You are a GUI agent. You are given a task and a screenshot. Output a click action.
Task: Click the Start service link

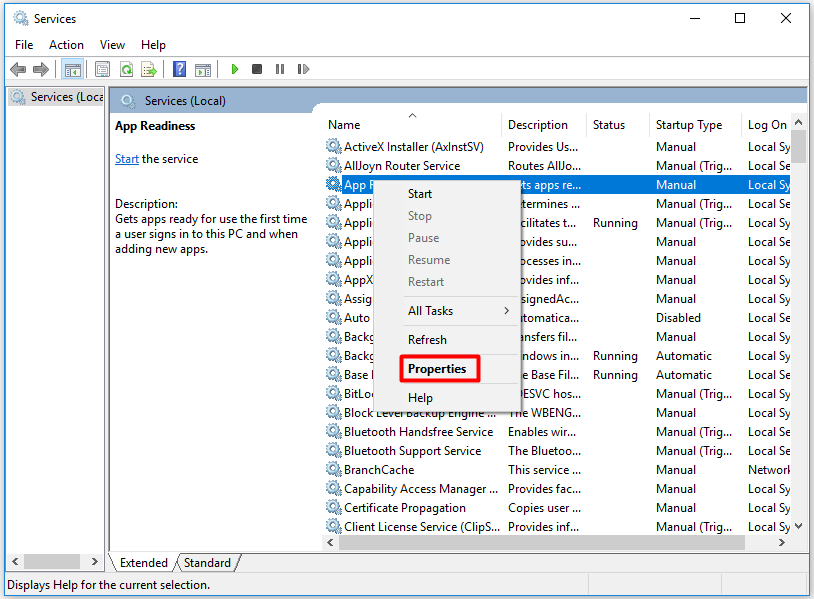[127, 159]
